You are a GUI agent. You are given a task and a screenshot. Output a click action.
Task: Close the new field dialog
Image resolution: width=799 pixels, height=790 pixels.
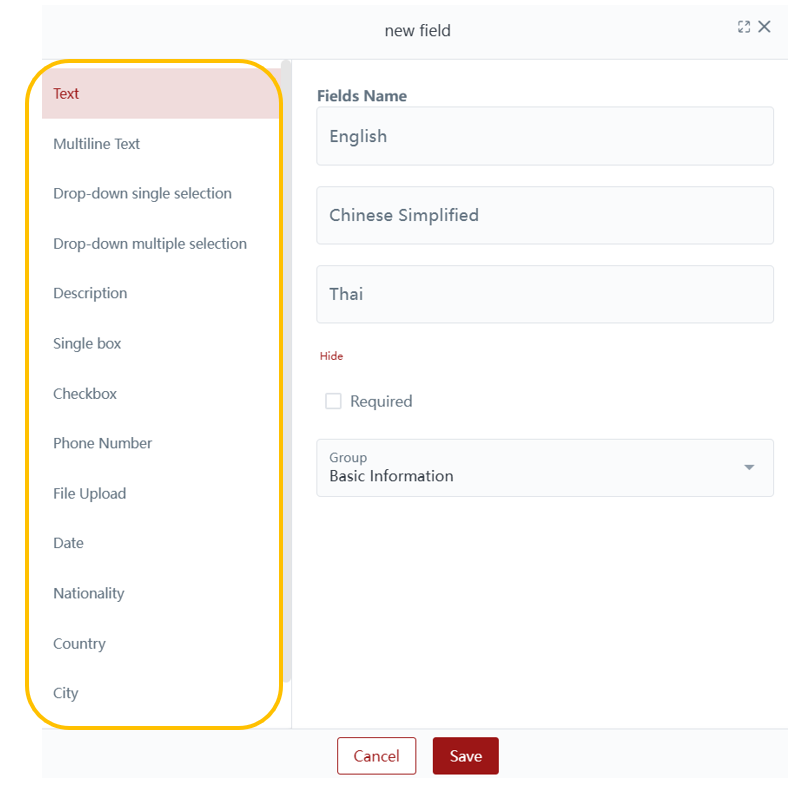(764, 27)
